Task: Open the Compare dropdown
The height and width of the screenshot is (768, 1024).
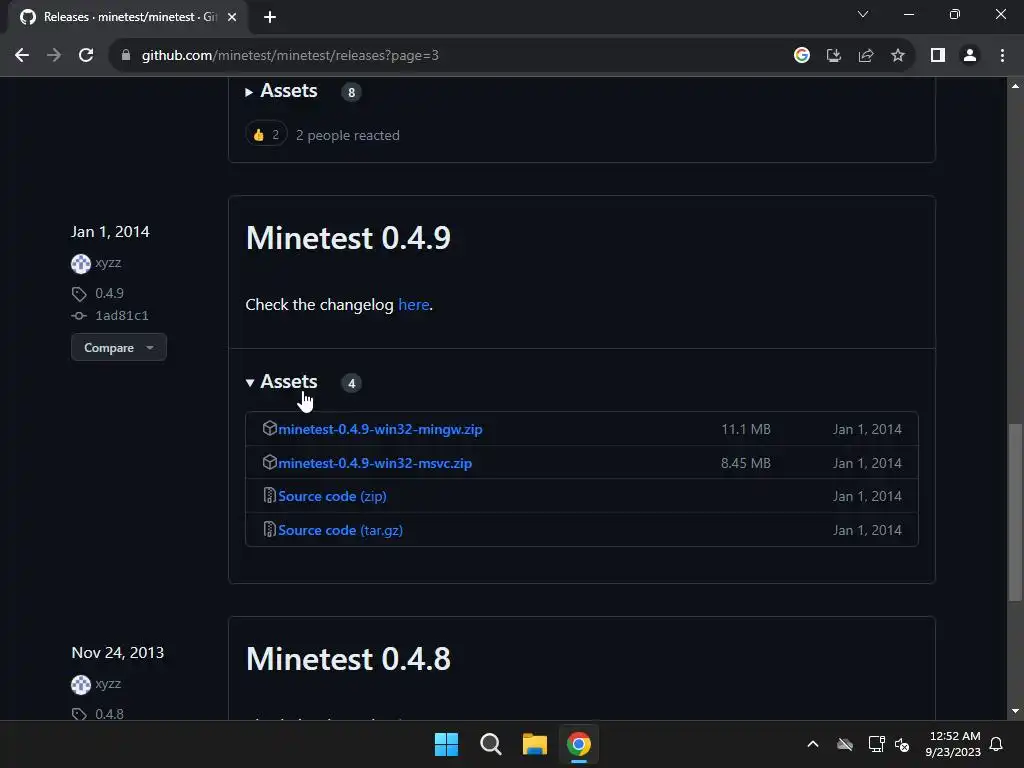Action: (119, 347)
